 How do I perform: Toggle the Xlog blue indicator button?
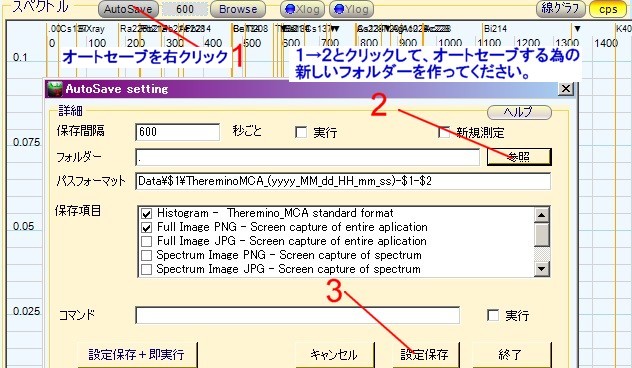pyautogui.click(x=302, y=9)
